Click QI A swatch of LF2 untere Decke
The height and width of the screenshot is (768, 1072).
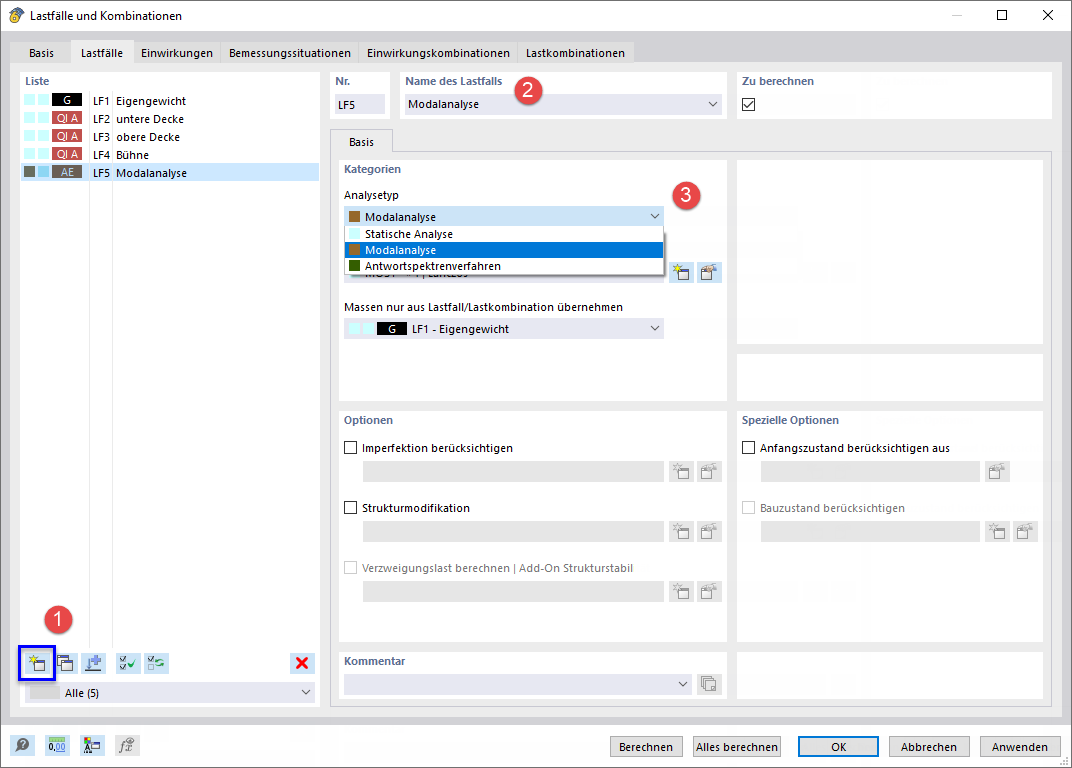pos(67,118)
